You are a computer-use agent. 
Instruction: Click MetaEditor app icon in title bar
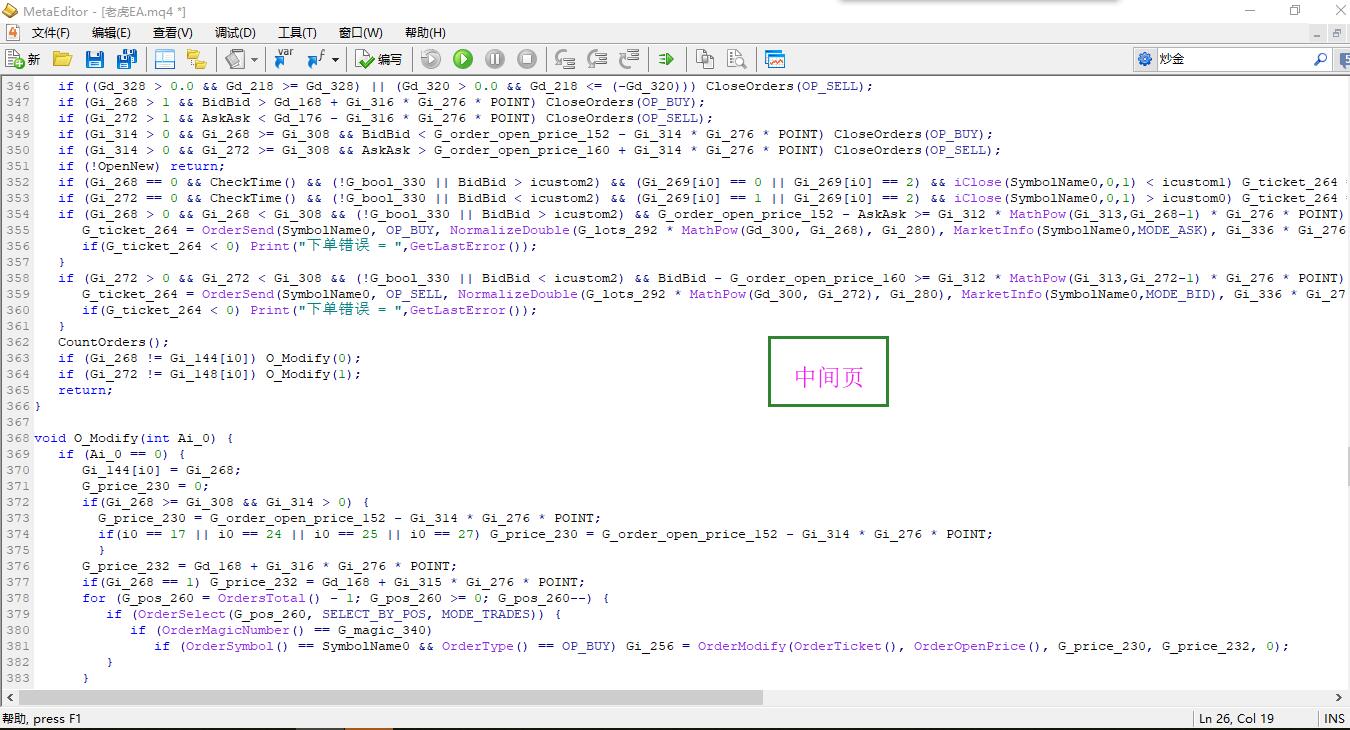(10, 10)
